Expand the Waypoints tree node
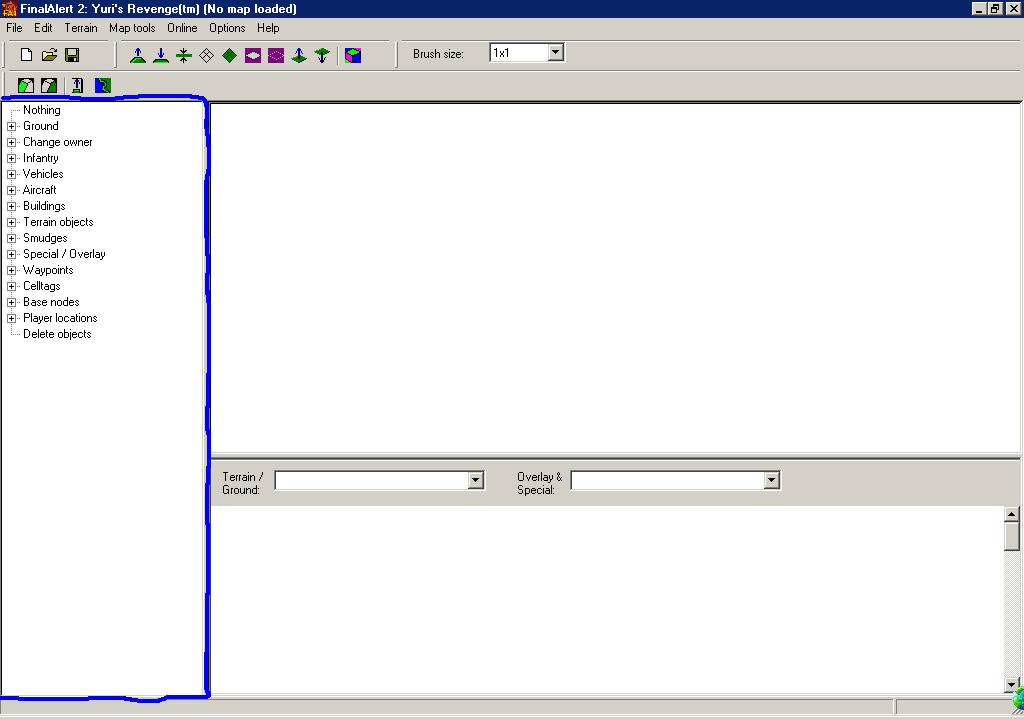The width and height of the screenshot is (1024, 719). [12, 270]
